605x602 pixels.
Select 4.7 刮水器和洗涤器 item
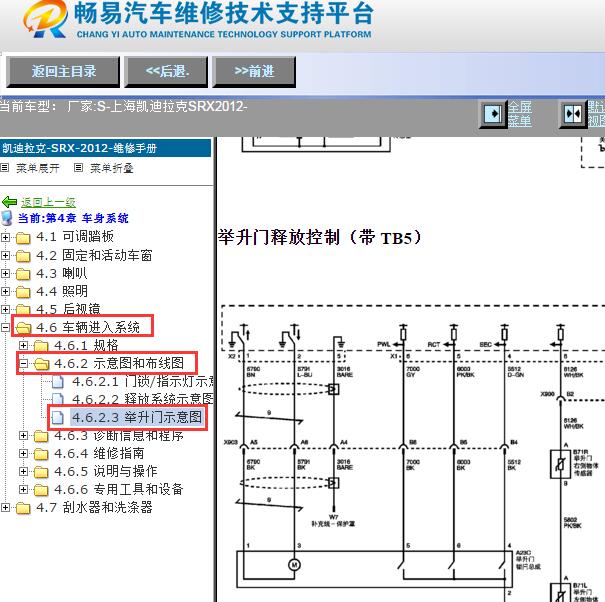[94, 507]
